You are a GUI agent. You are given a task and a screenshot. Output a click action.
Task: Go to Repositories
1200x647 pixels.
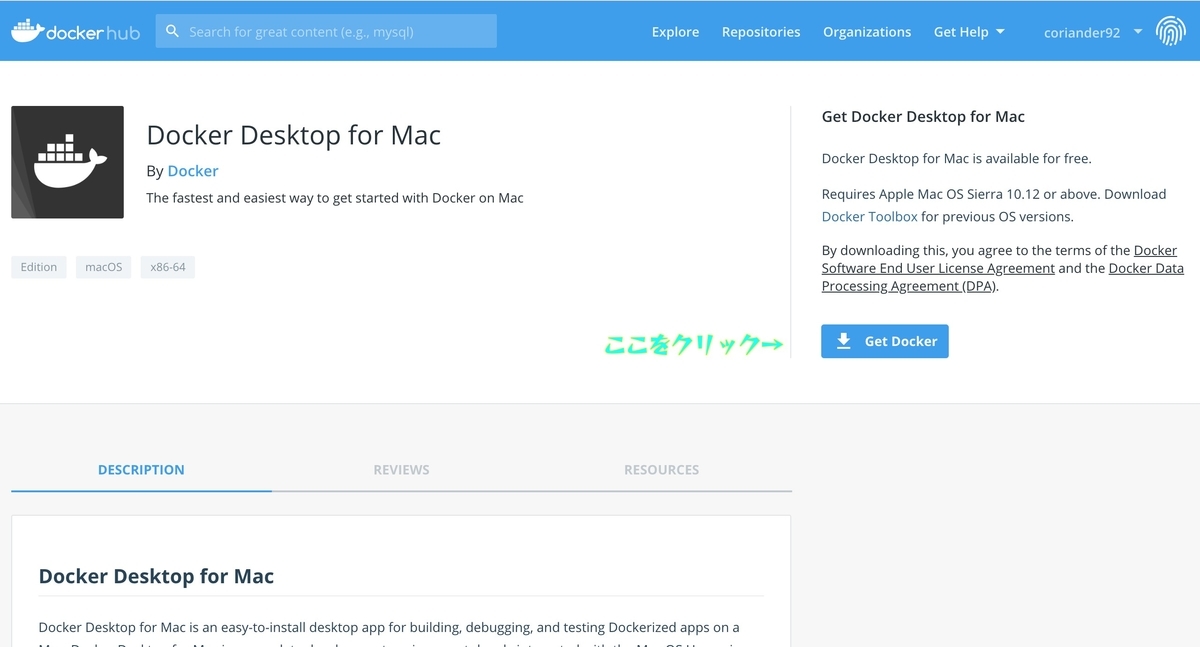pos(761,32)
